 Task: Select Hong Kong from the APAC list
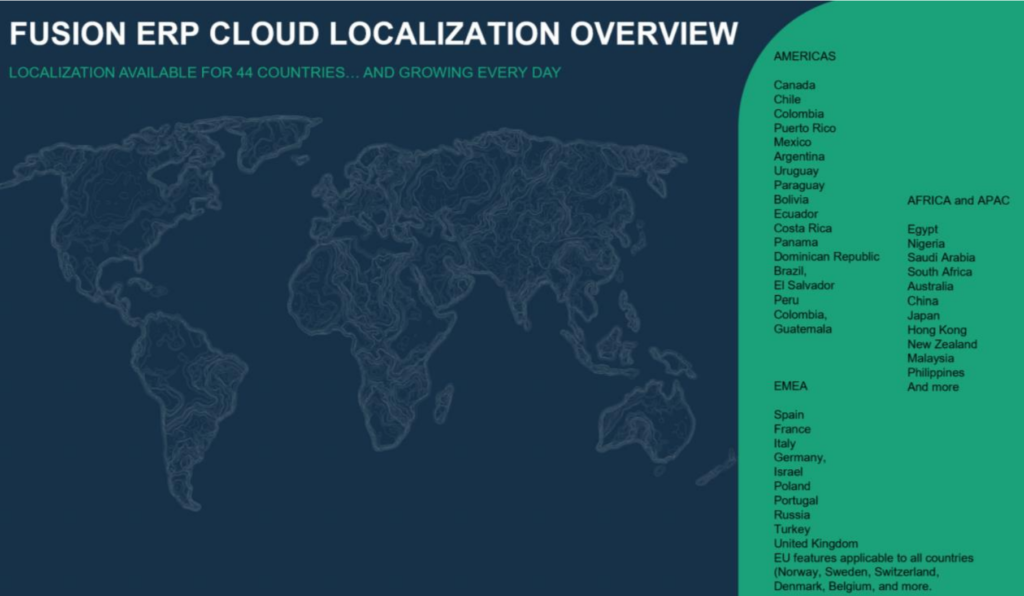[x=936, y=330]
